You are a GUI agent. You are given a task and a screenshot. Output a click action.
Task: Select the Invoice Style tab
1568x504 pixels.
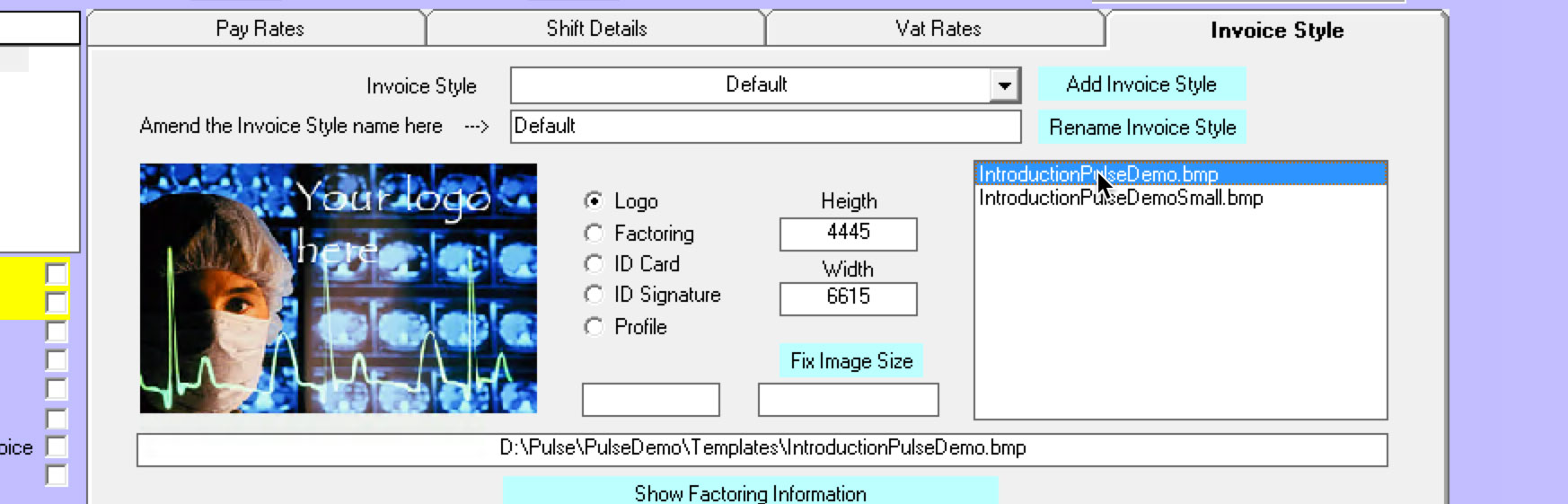point(1276,31)
